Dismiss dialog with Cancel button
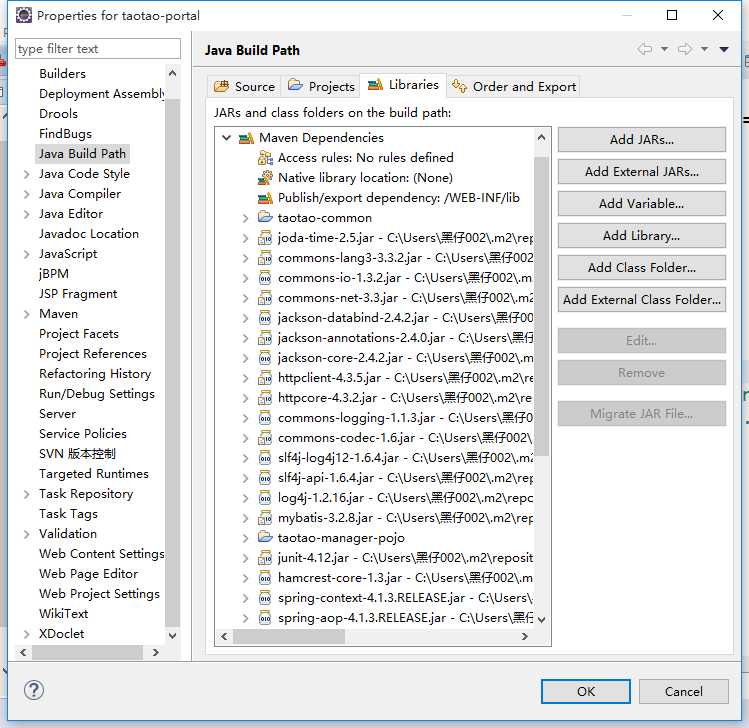 point(684,691)
